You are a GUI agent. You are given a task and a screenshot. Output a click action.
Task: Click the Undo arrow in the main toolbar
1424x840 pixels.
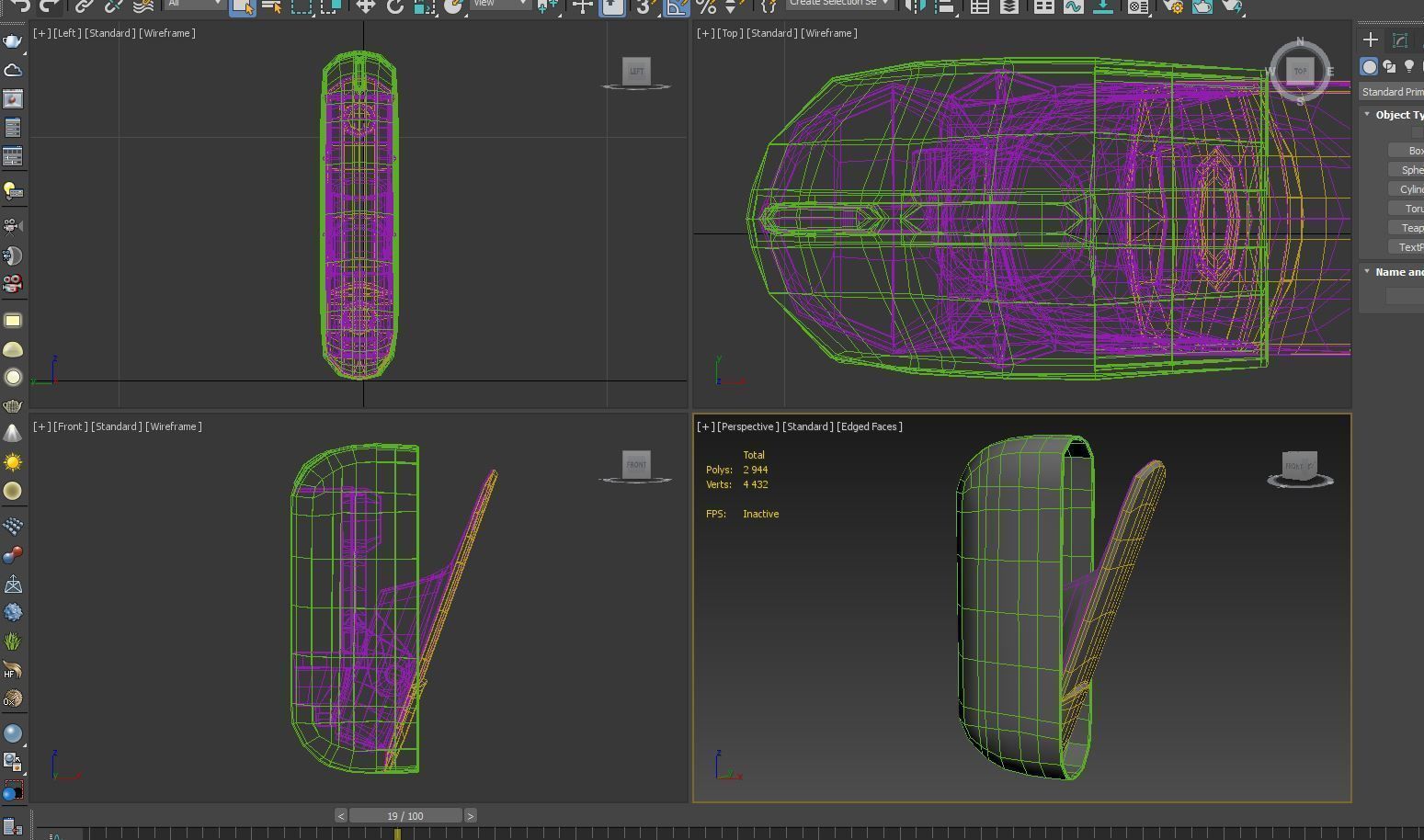[20, 6]
